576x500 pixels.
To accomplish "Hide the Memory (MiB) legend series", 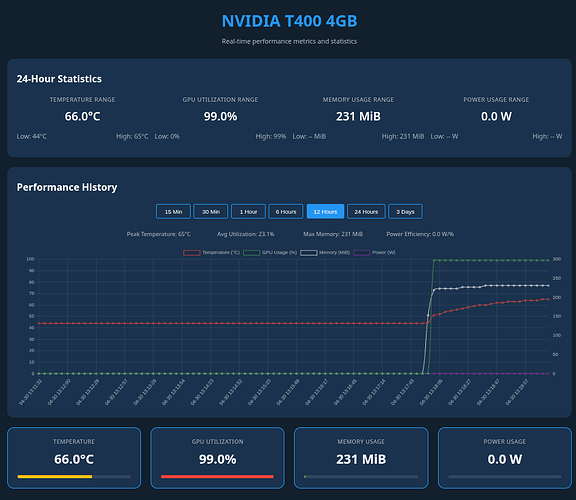I will point(325,252).
